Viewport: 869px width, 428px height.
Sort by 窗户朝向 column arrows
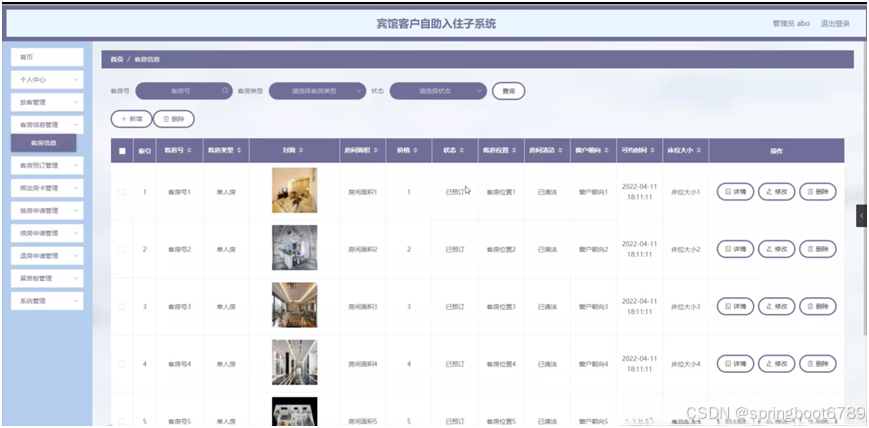[606, 150]
